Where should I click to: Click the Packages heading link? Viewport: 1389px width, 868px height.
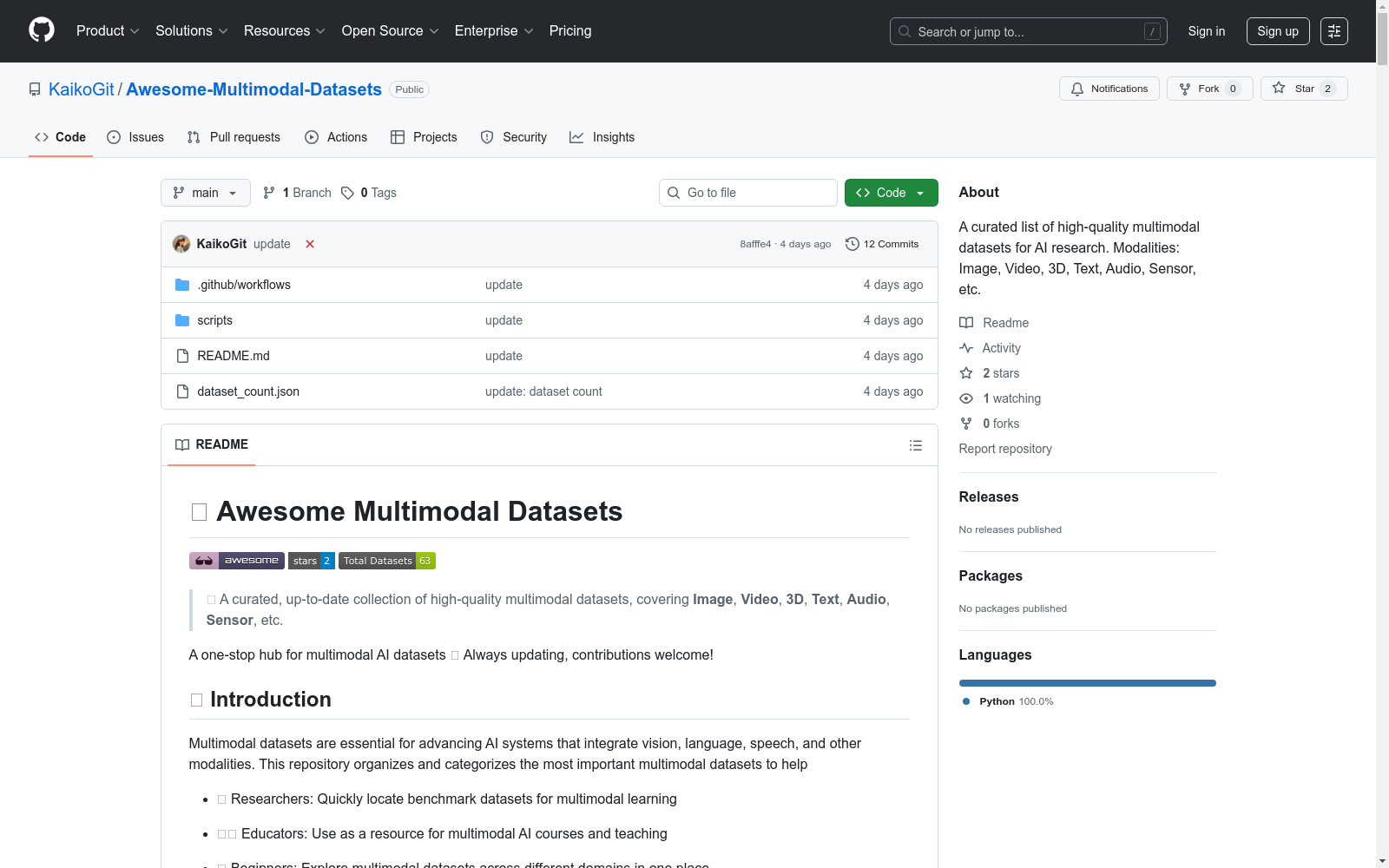(991, 576)
